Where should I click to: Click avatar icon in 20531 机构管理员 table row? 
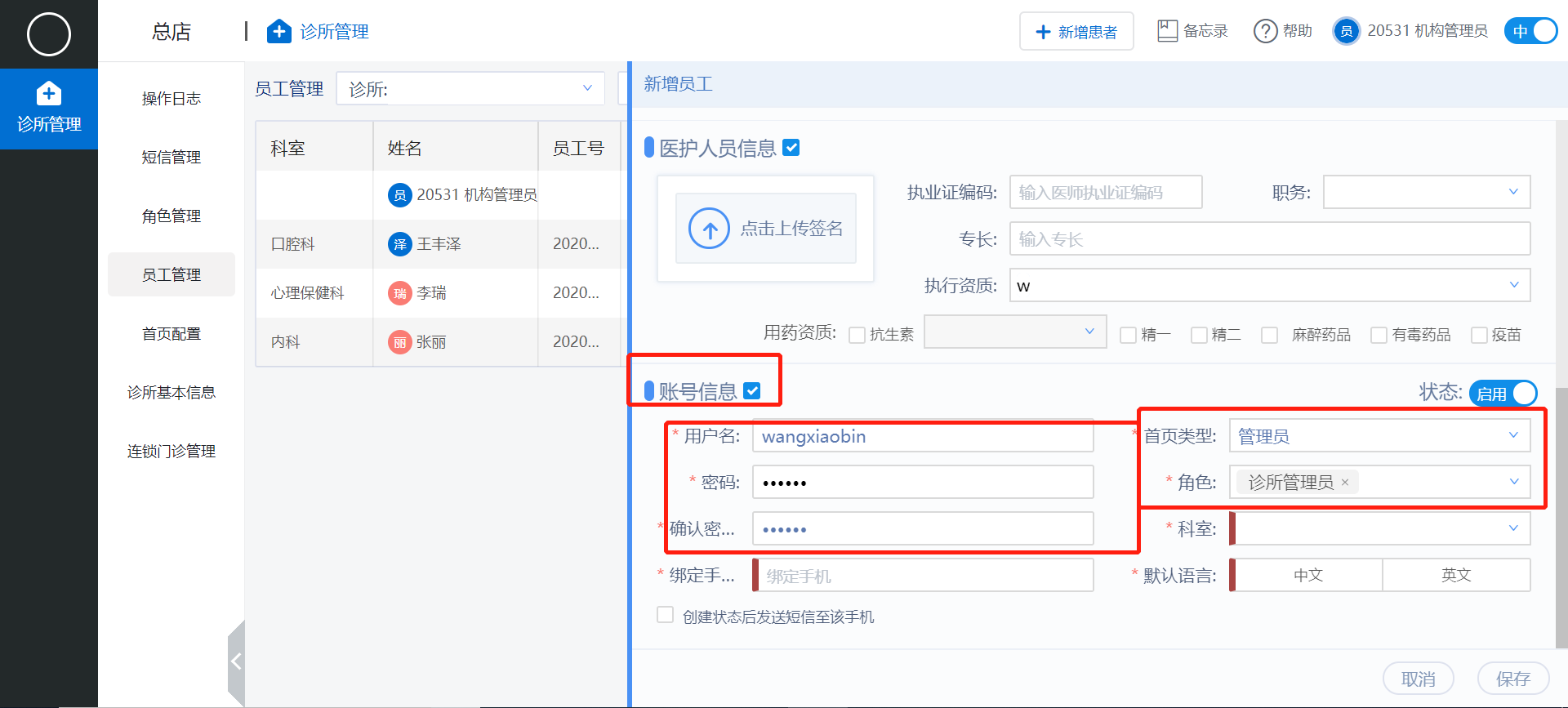400,195
